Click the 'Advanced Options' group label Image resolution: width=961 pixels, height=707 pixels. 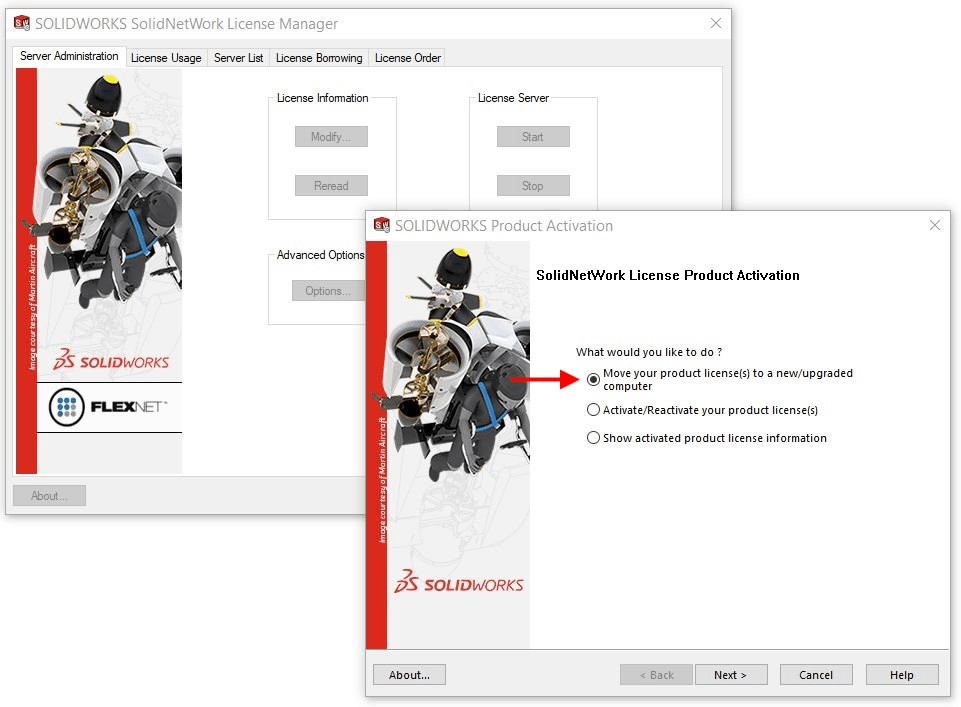click(x=320, y=255)
